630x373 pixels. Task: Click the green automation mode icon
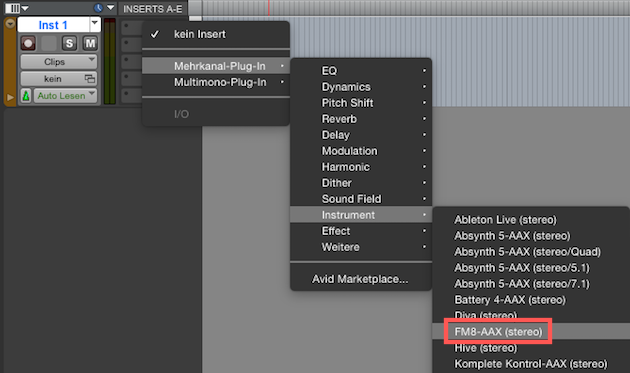[26, 96]
